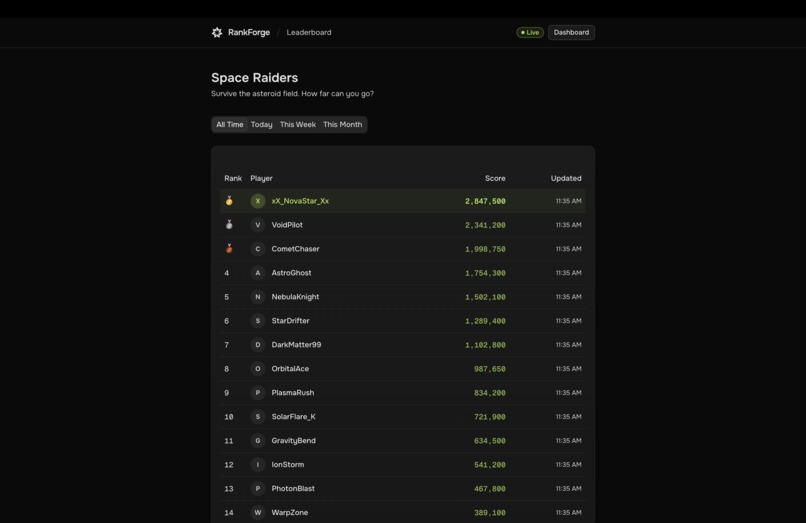This screenshot has height=523, width=806.
Task: Click the bronze medal icon beside CometChaser
Action: 229,248
